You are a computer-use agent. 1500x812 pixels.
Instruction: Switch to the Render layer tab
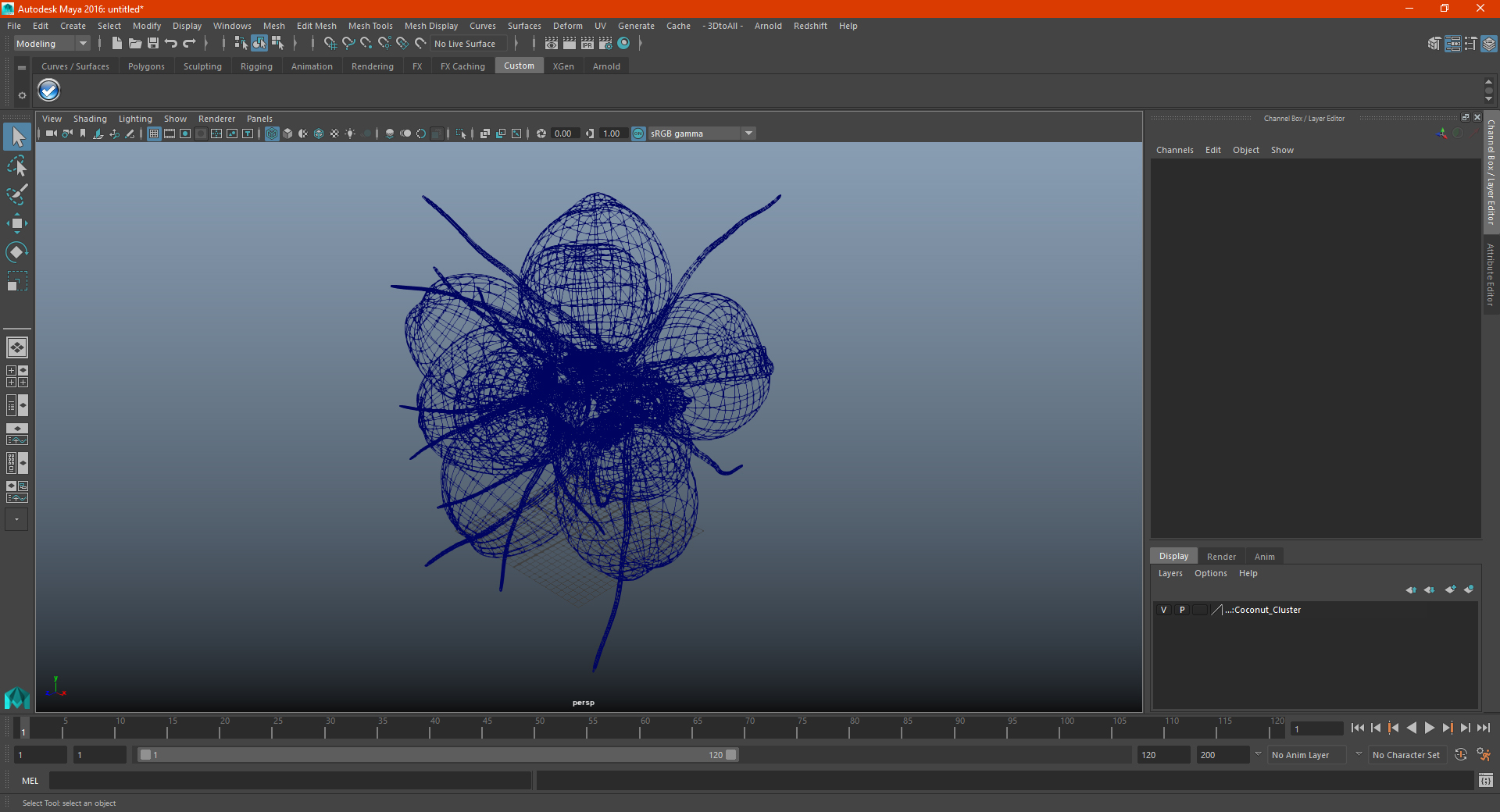click(x=1221, y=557)
